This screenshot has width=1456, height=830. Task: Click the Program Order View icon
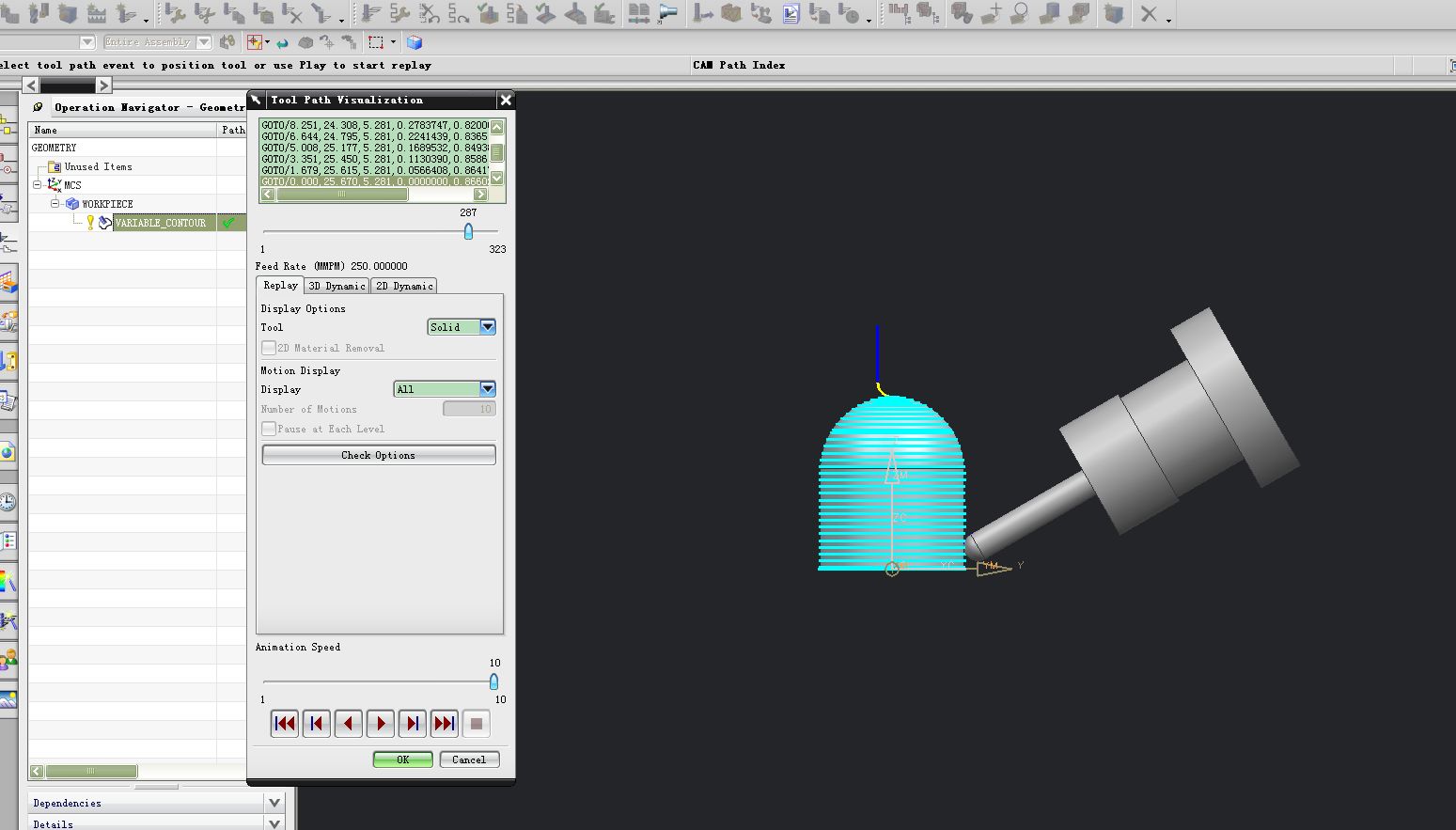pos(900,13)
